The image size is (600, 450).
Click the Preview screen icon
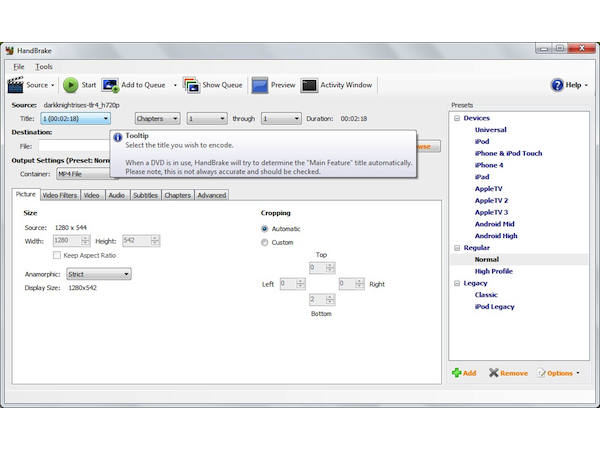tap(259, 85)
